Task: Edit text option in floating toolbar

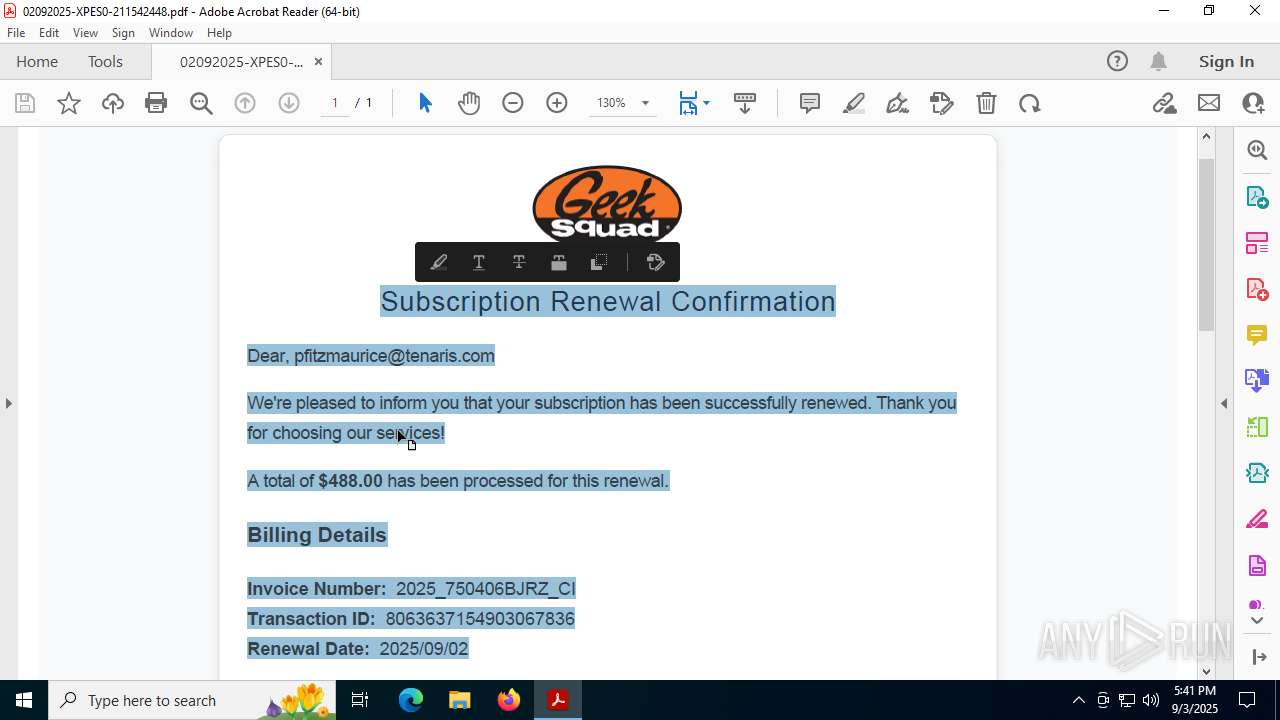Action: [656, 262]
